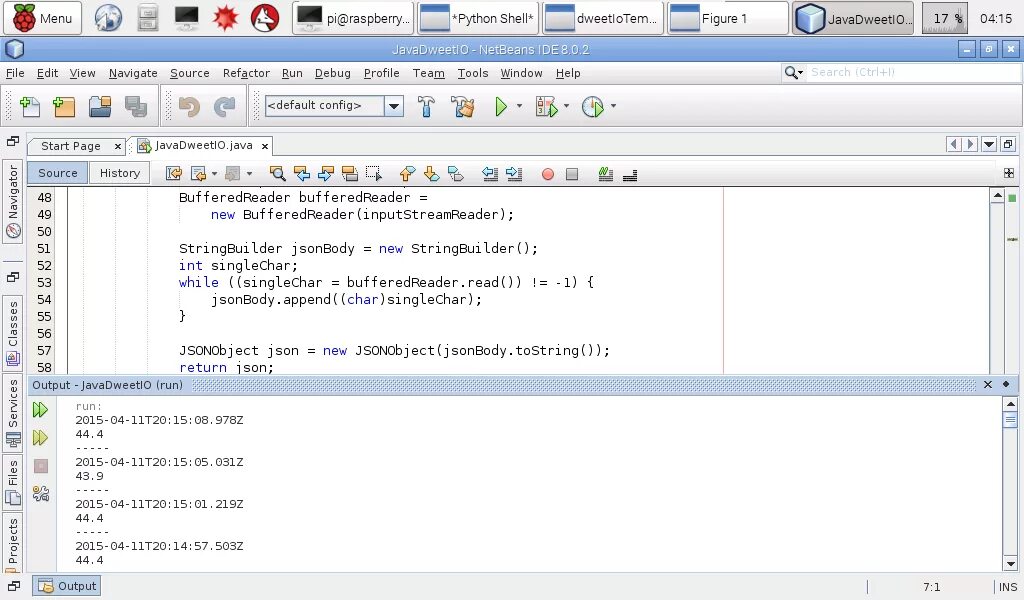
Task: Expand Debug Project dropdown arrow
Action: 566,106
